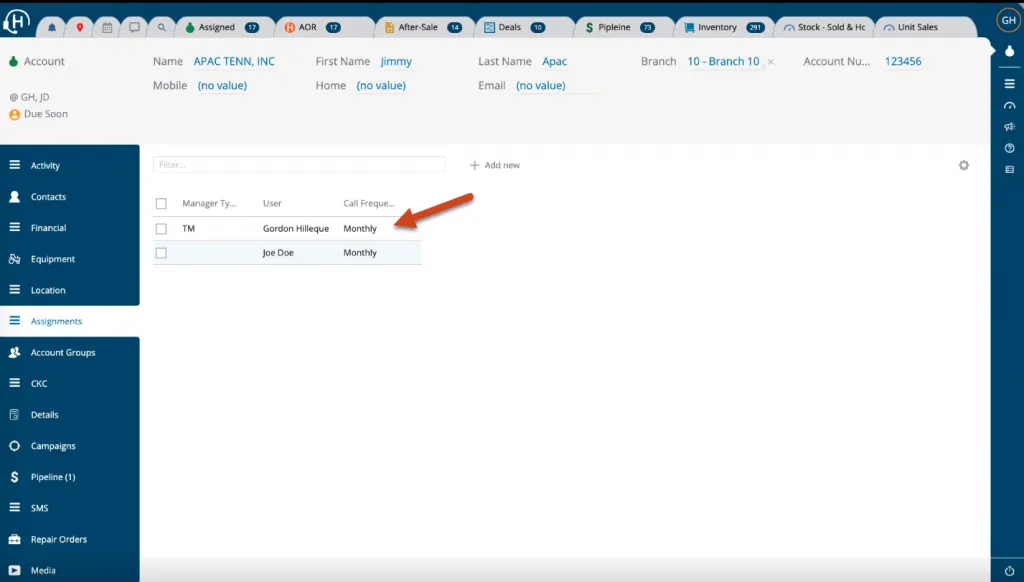Open the help question mark icon

point(1009,148)
